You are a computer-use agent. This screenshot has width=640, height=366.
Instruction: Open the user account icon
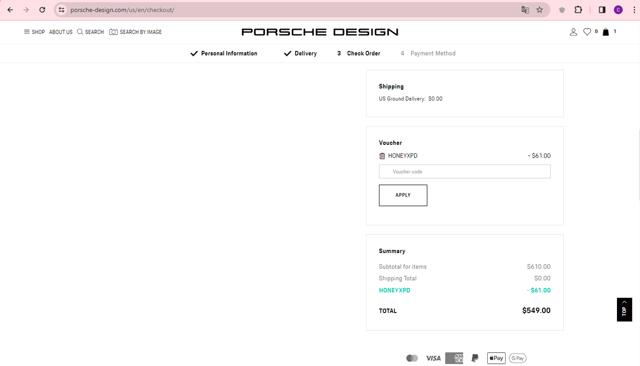(573, 32)
